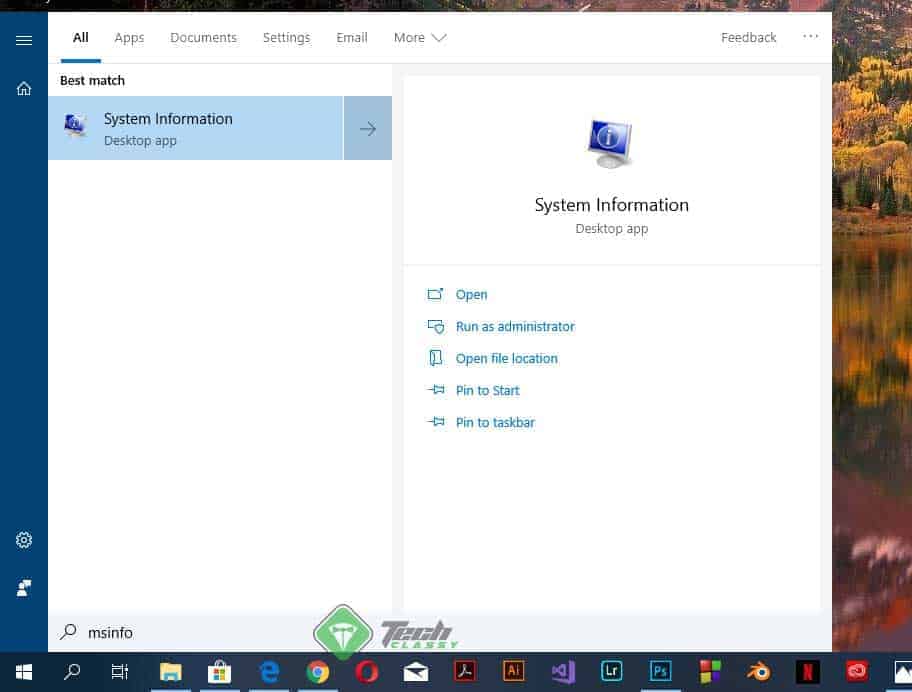The height and width of the screenshot is (692, 912).
Task: Open the hamburger menu in the search pane
Action: pos(24,40)
